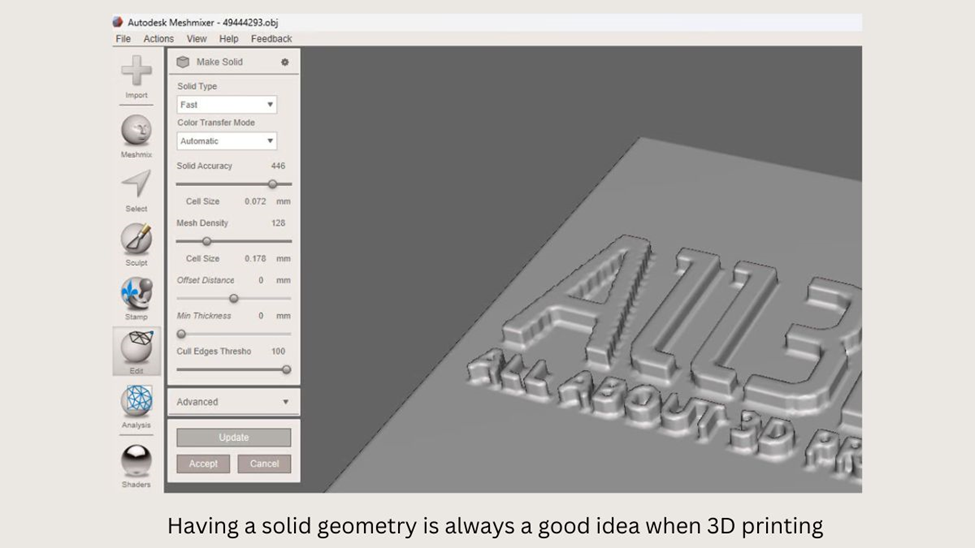This screenshot has width=975, height=548.
Task: Click the Accept button
Action: (x=203, y=463)
